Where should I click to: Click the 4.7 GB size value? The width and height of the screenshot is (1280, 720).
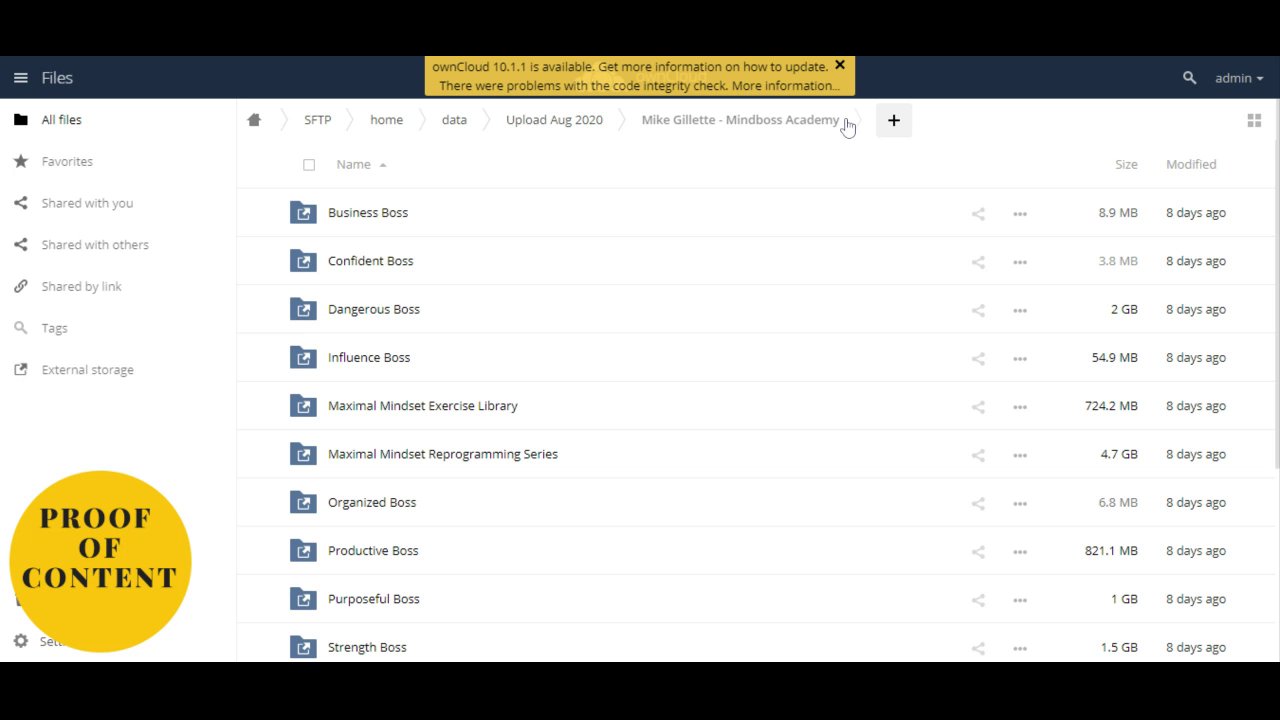pyautogui.click(x=1119, y=454)
